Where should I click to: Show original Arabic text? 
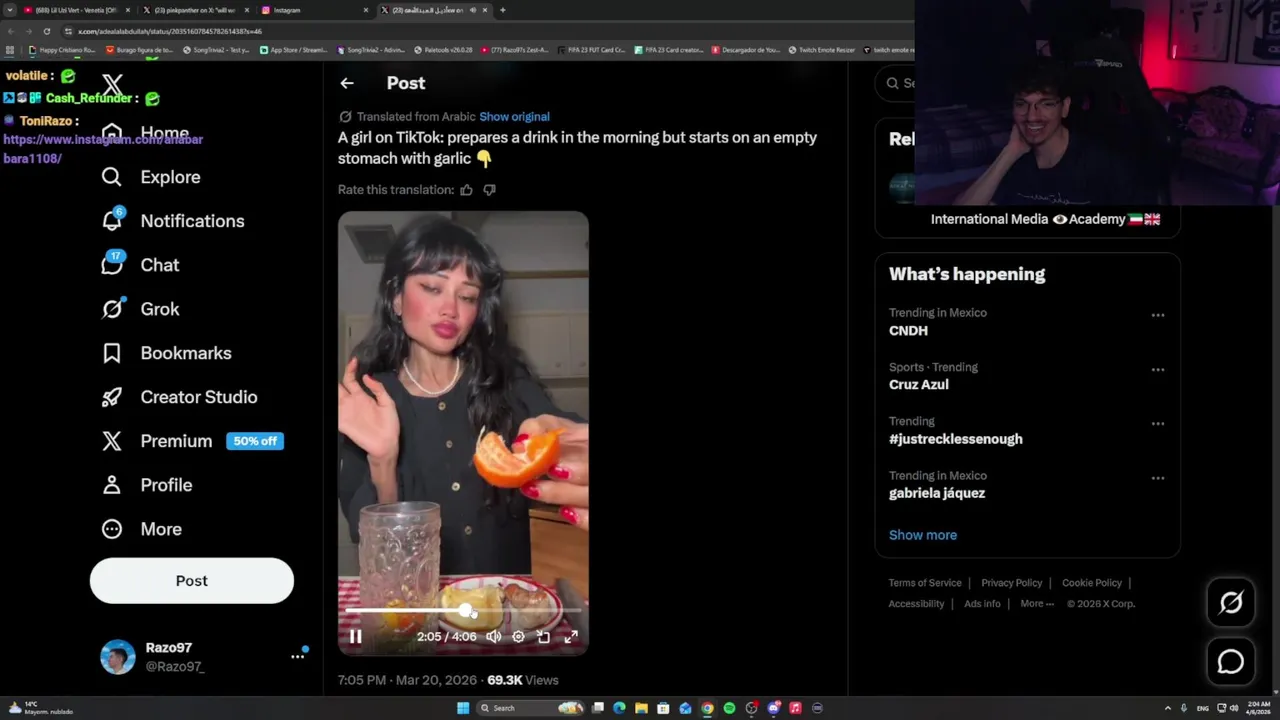[x=514, y=116]
